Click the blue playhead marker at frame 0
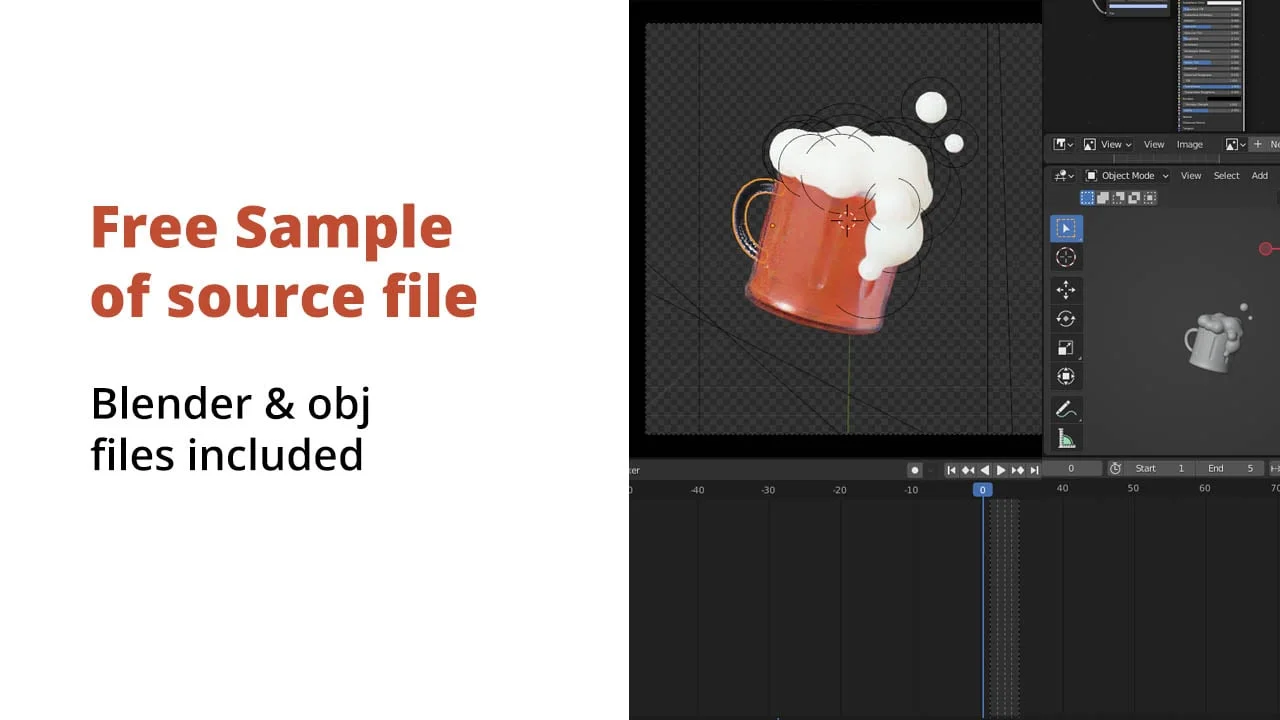Viewport: 1280px width, 720px height. 982,490
